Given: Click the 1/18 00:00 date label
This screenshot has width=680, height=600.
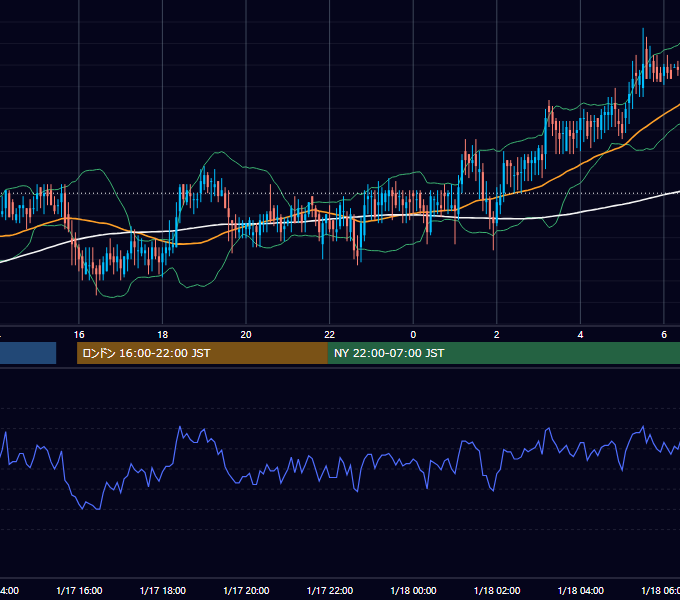Looking at the screenshot, I should (413, 590).
